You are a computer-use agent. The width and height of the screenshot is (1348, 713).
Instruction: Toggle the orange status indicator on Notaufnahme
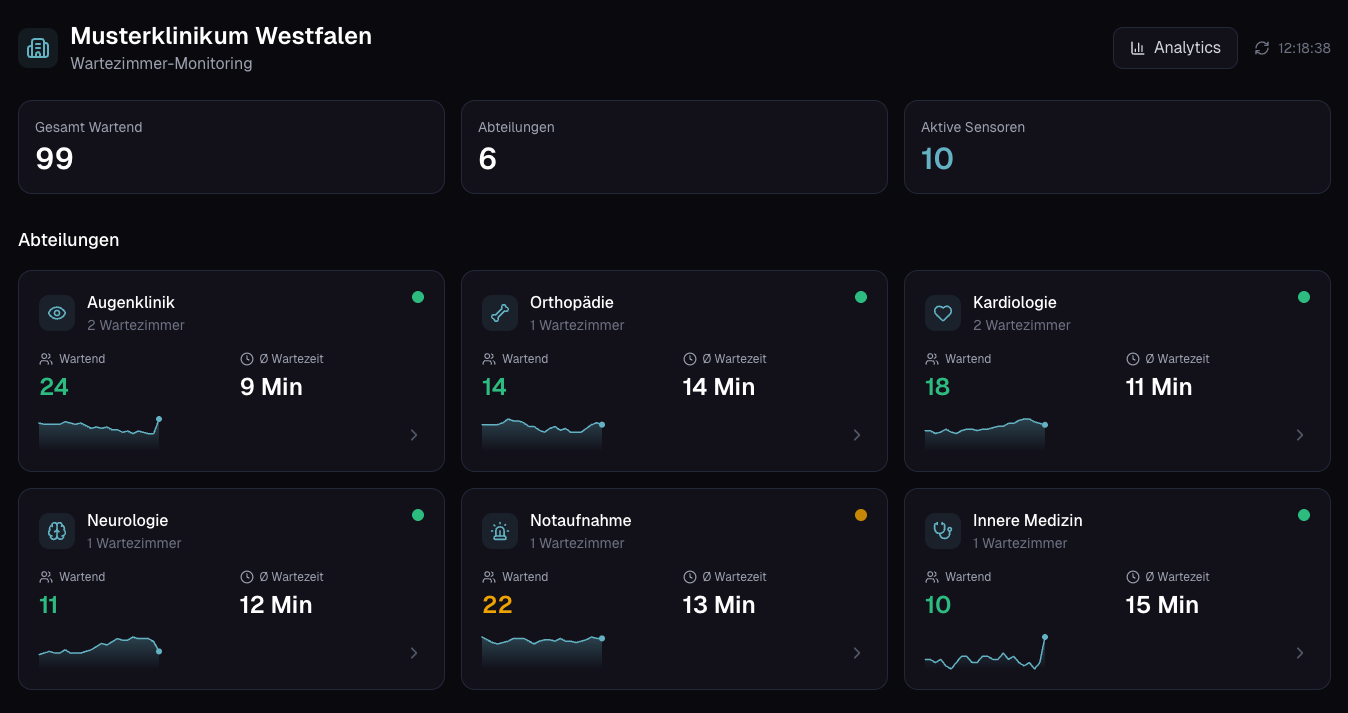(861, 515)
